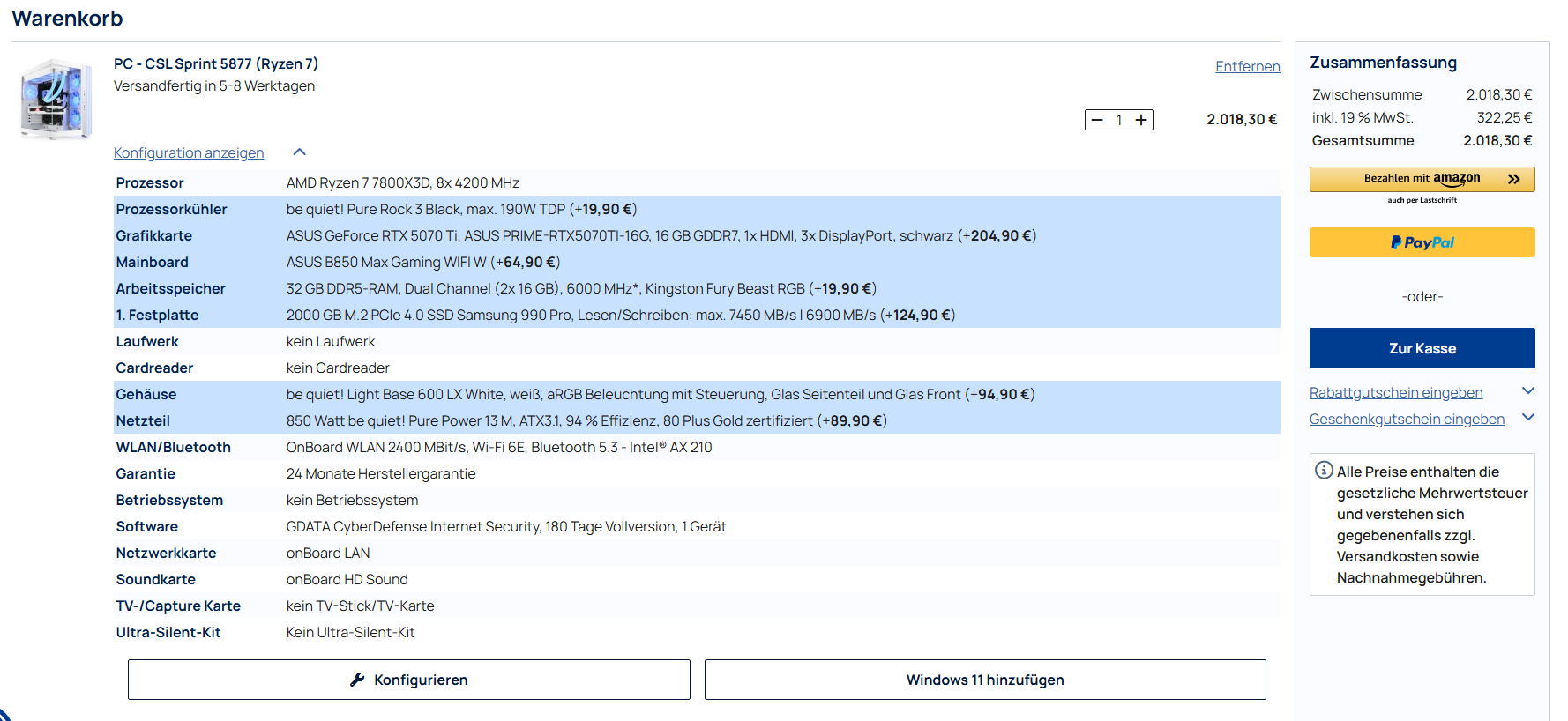Select the OnBoard WLAN 2400 MBit/s text

tap(499, 447)
